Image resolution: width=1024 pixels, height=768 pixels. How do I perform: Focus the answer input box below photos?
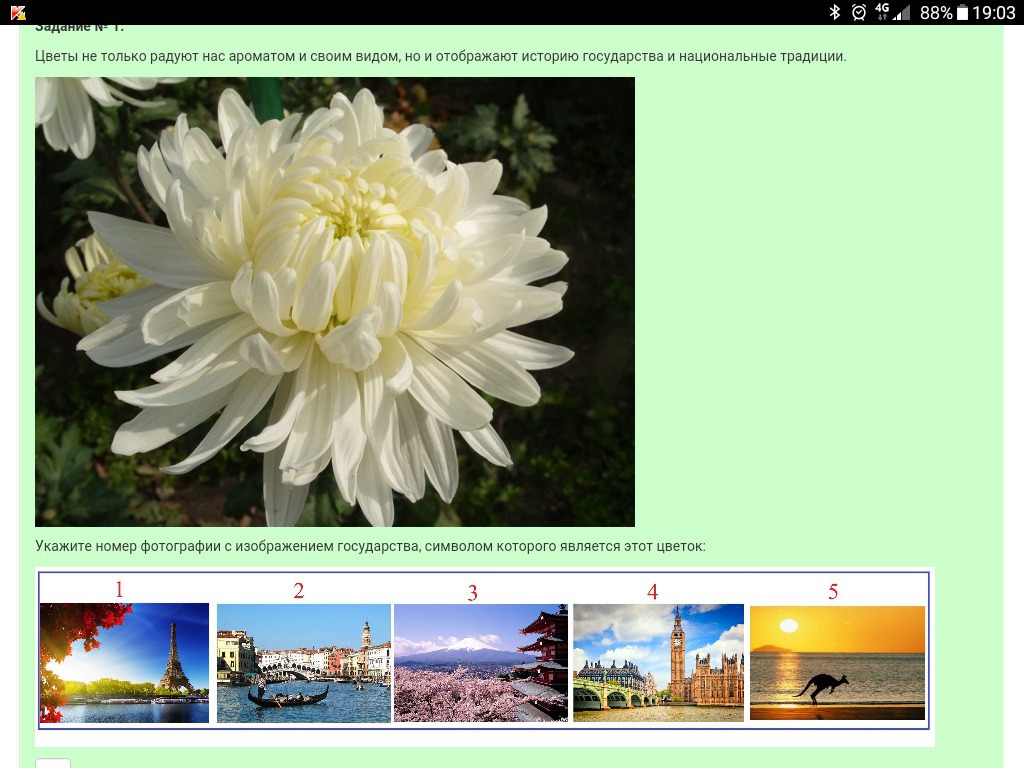53,763
